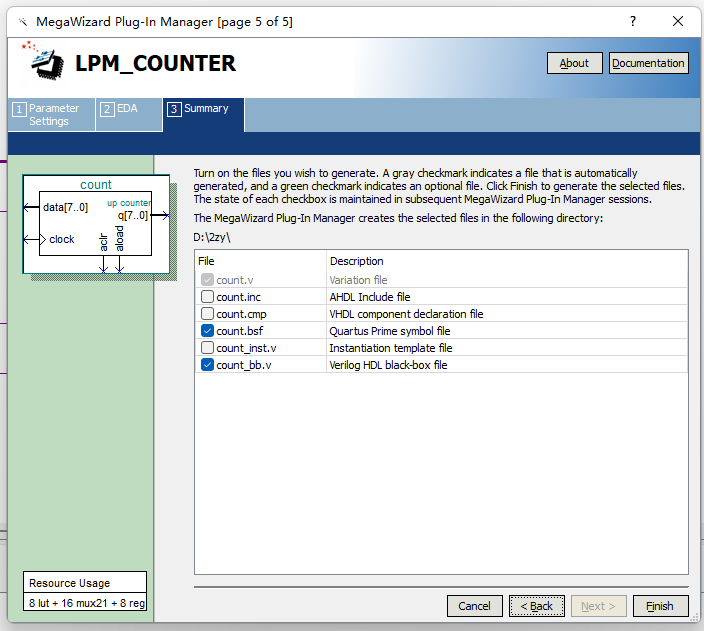704x631 pixels.
Task: Click the LPM_COUNTER chip icon in header
Action: coord(44,62)
